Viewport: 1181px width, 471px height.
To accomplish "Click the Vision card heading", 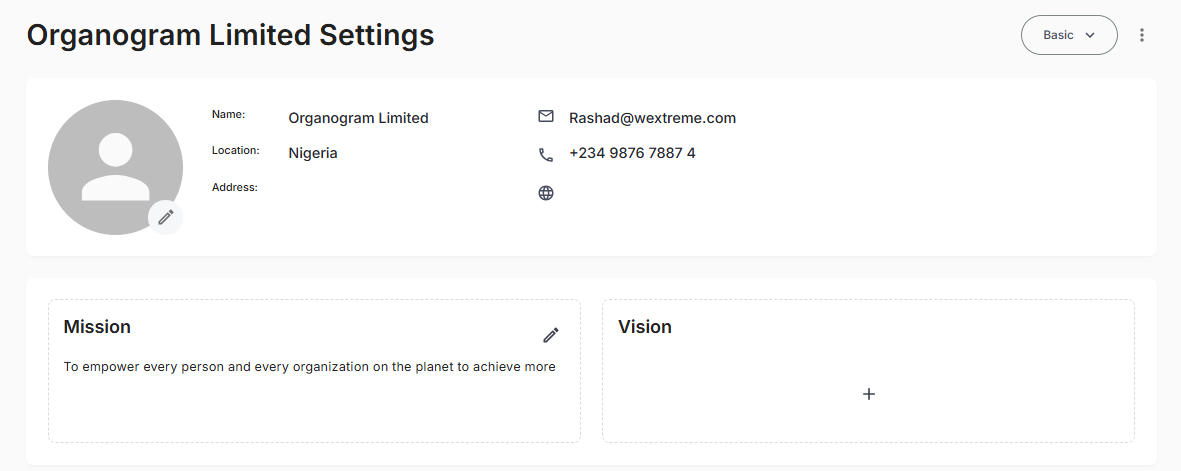I will [x=645, y=327].
